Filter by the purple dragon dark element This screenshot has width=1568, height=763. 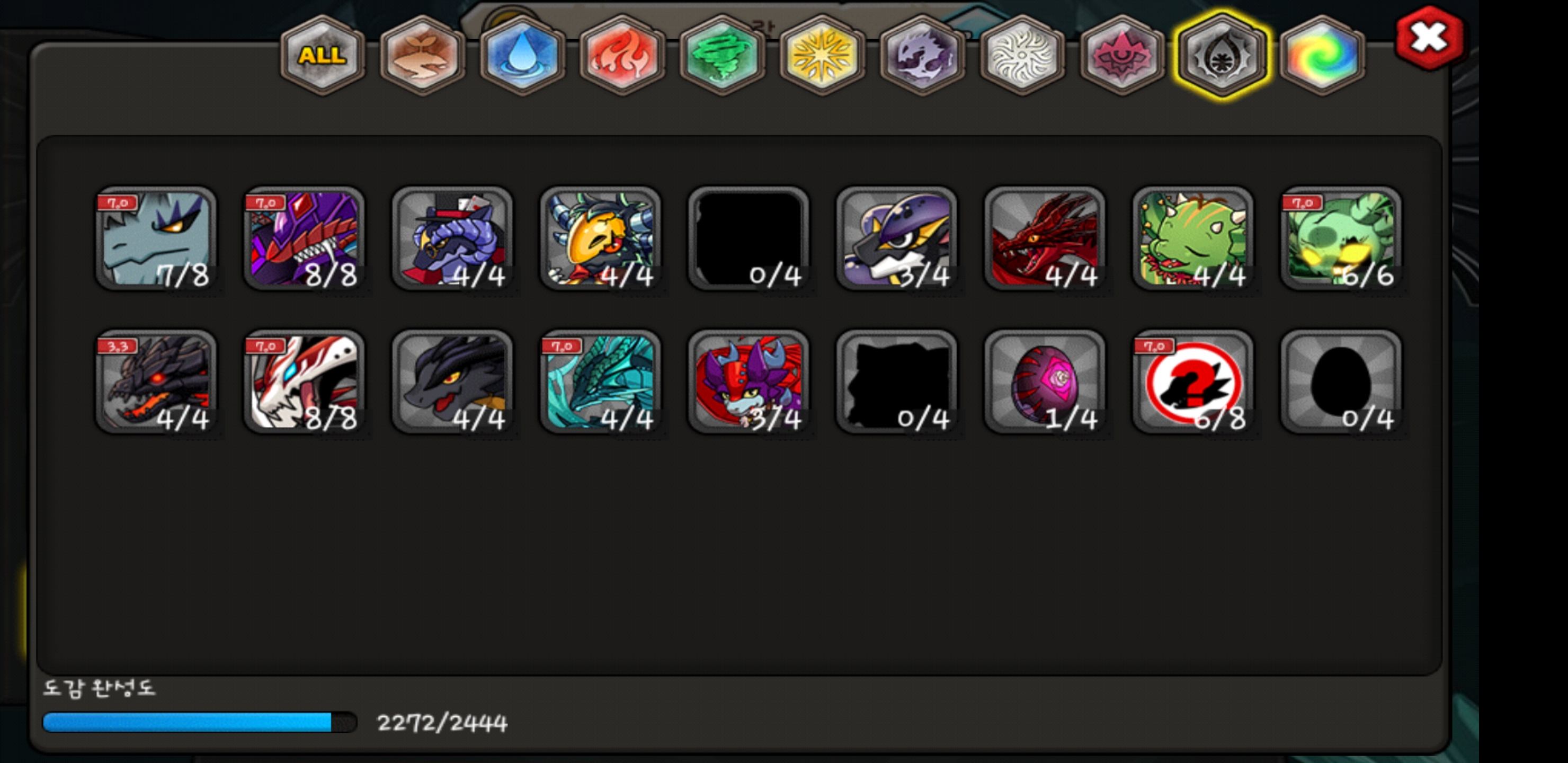922,56
